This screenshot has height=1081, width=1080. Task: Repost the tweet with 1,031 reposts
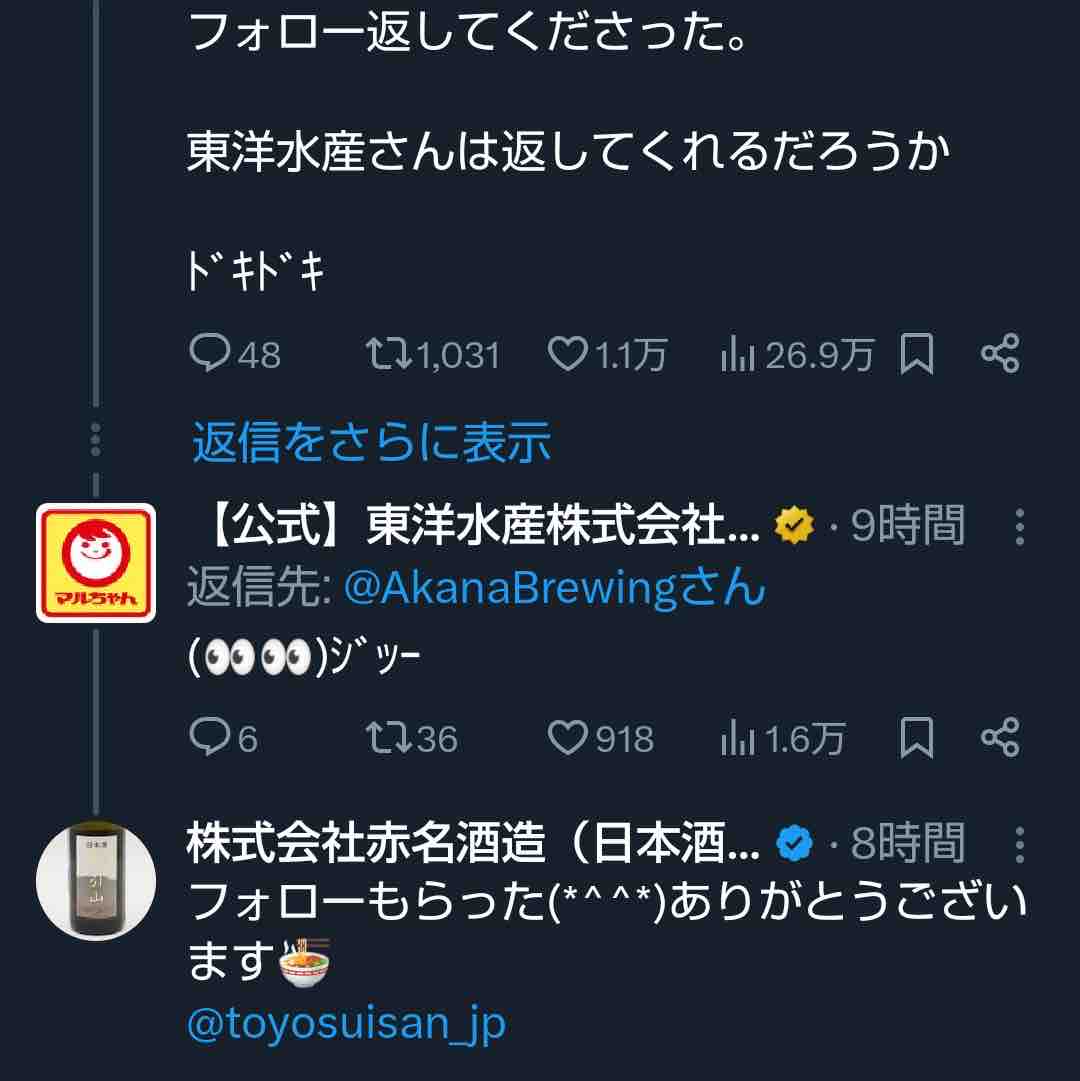click(x=432, y=354)
